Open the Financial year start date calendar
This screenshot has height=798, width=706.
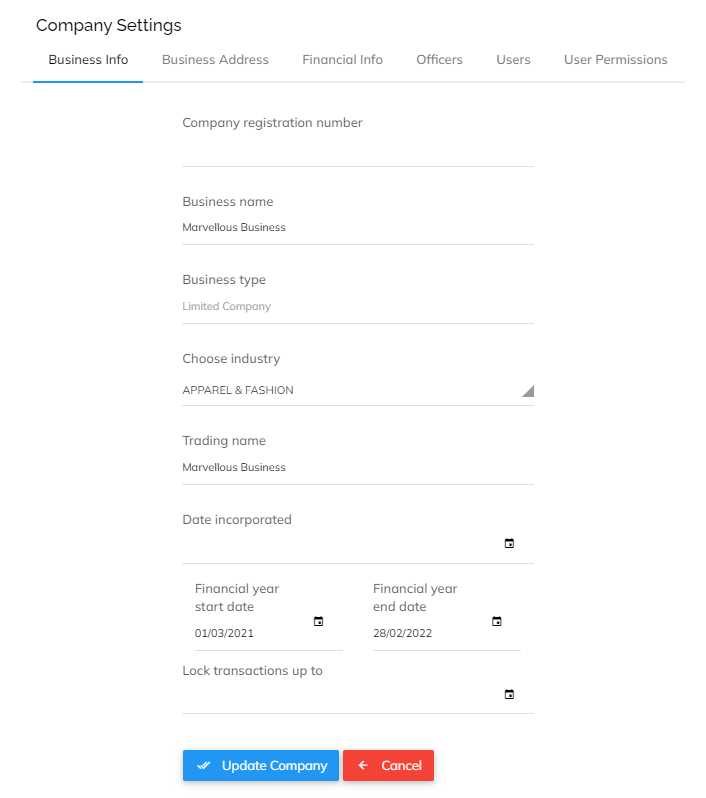click(x=318, y=621)
